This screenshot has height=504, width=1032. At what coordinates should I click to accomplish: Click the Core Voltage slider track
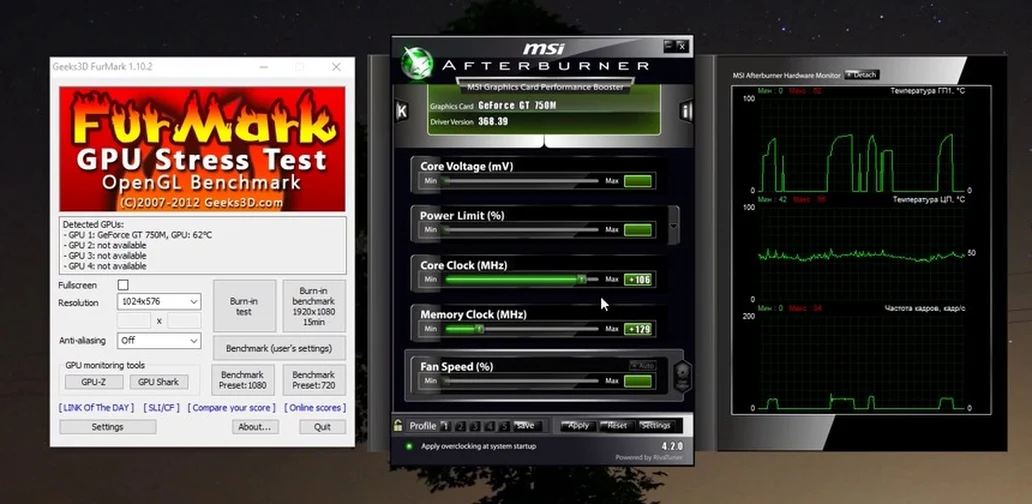(521, 180)
